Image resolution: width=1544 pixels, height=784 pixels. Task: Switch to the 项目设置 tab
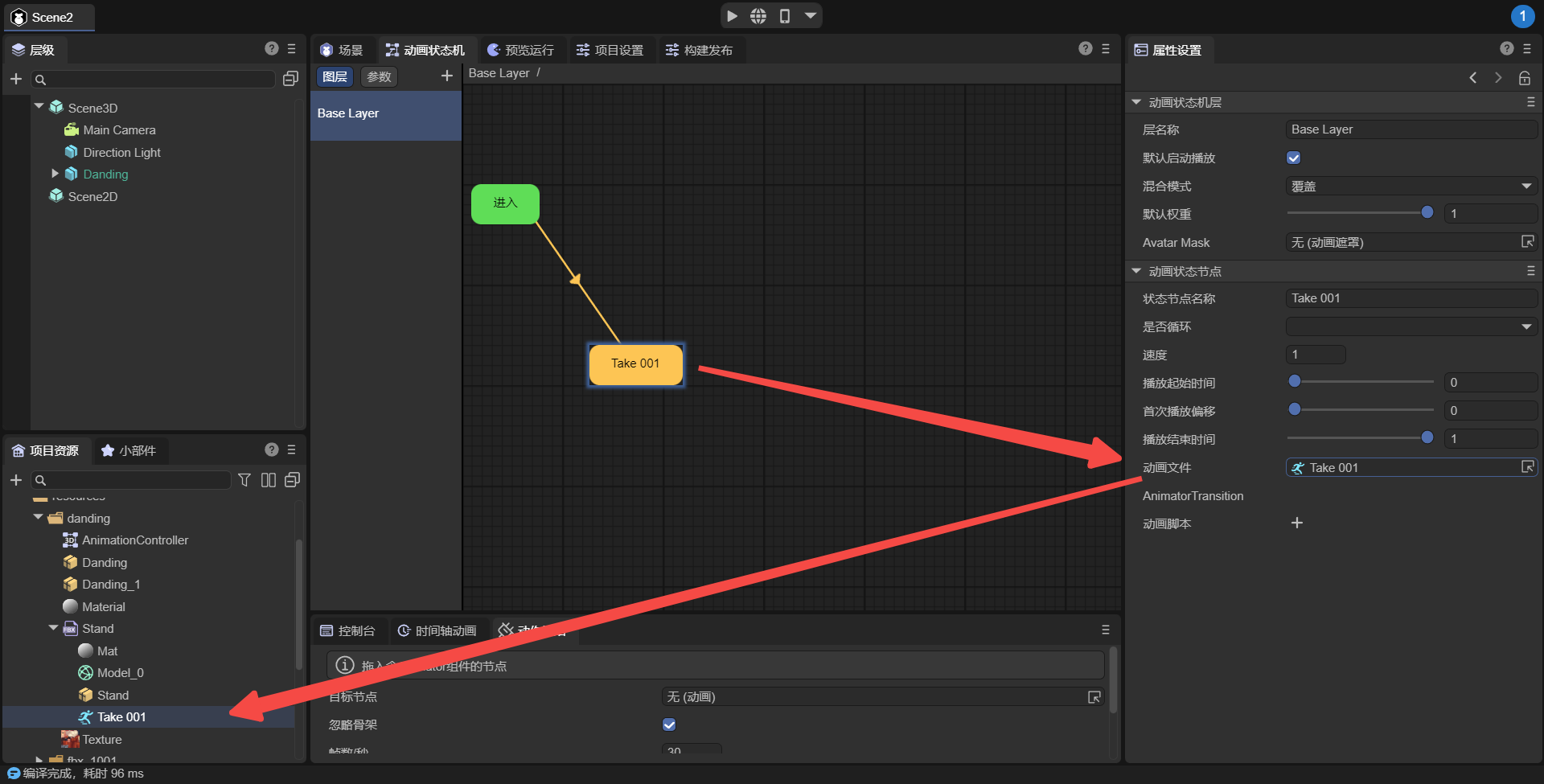610,50
